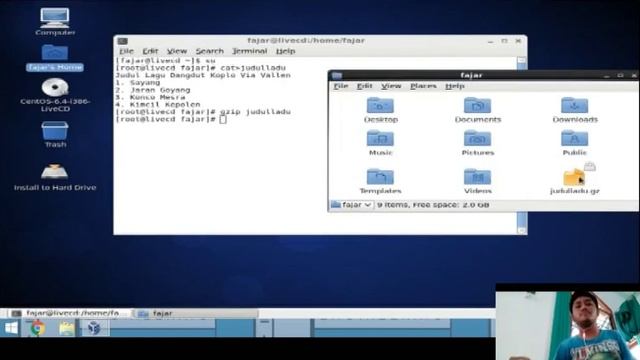
Task: Open the terminal Search menu
Action: click(209, 51)
